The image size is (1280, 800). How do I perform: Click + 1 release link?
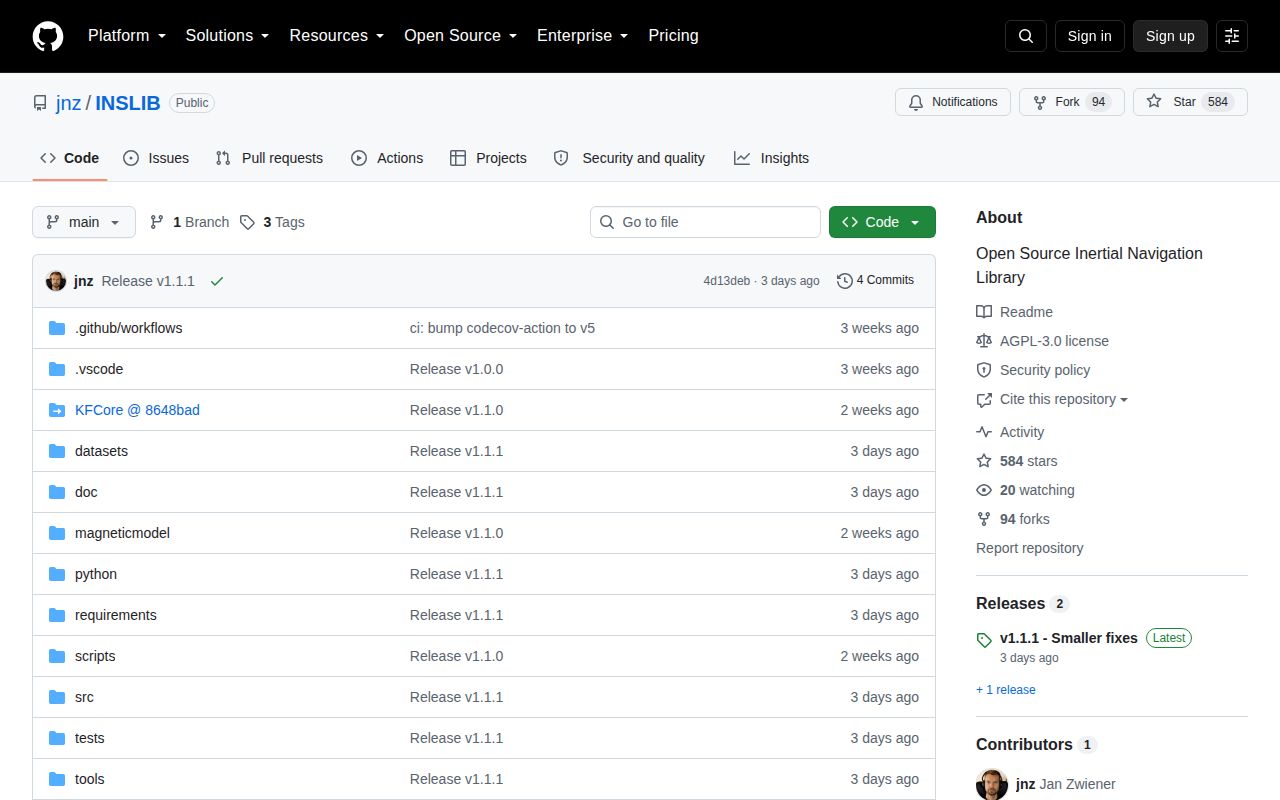1006,690
